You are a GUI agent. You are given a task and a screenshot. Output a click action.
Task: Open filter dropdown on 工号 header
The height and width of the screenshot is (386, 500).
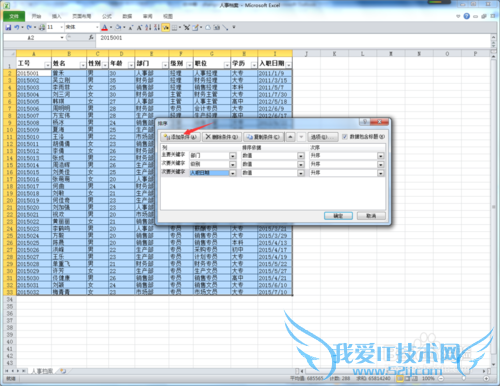(47, 65)
